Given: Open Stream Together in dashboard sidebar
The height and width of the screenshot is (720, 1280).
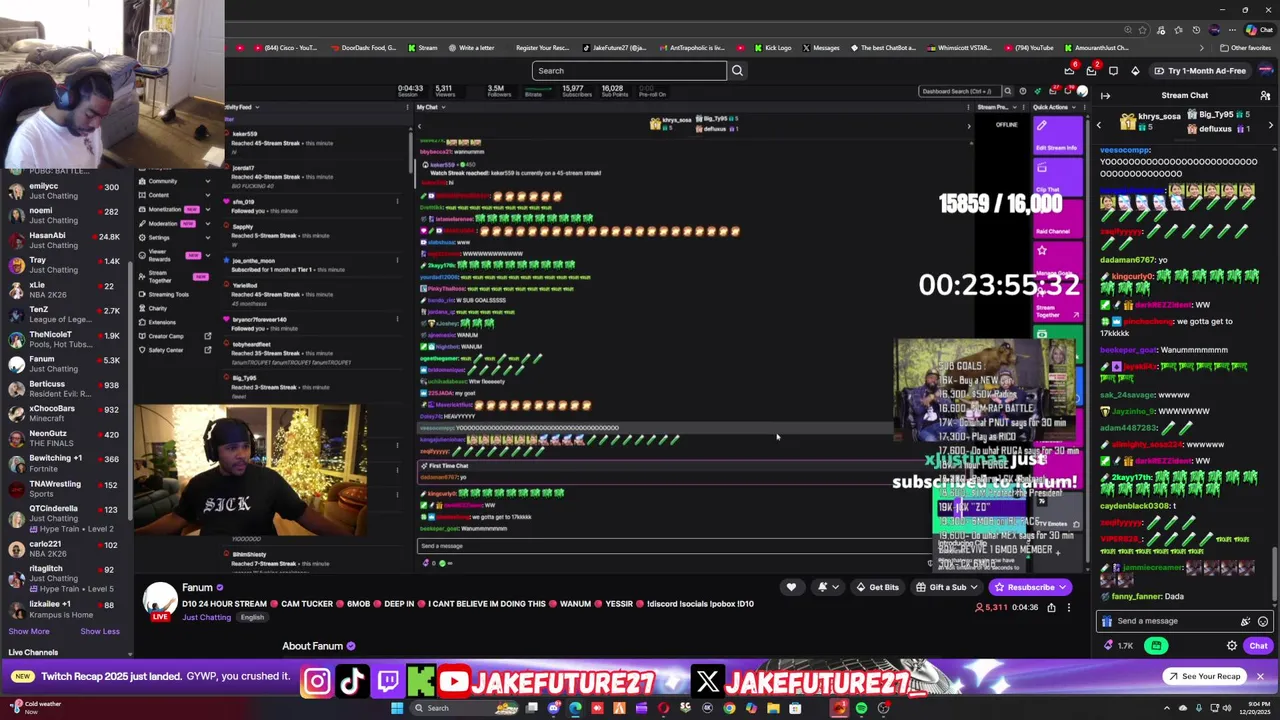Looking at the screenshot, I should coord(160,276).
